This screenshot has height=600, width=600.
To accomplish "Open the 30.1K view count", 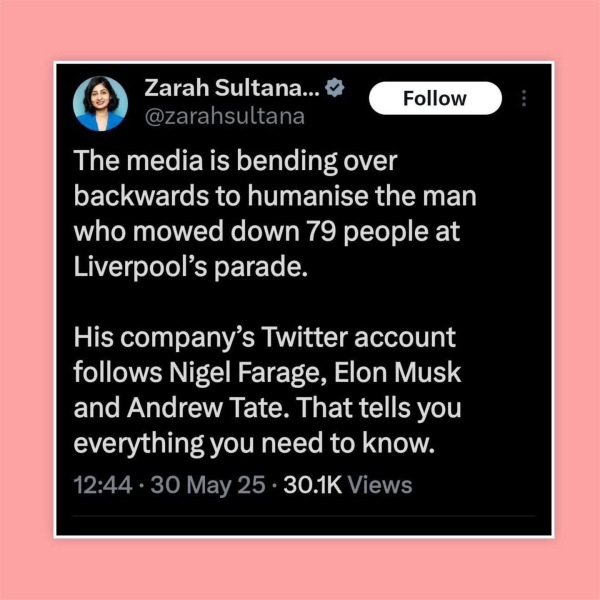I will [312, 485].
